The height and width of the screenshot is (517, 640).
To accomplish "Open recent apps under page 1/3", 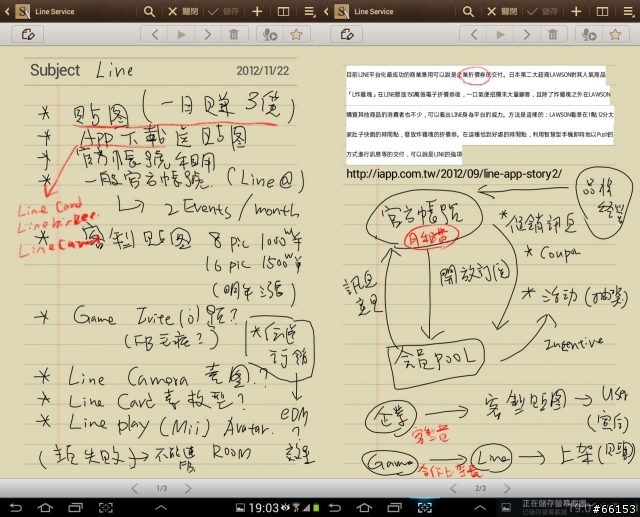I will (x=75, y=508).
